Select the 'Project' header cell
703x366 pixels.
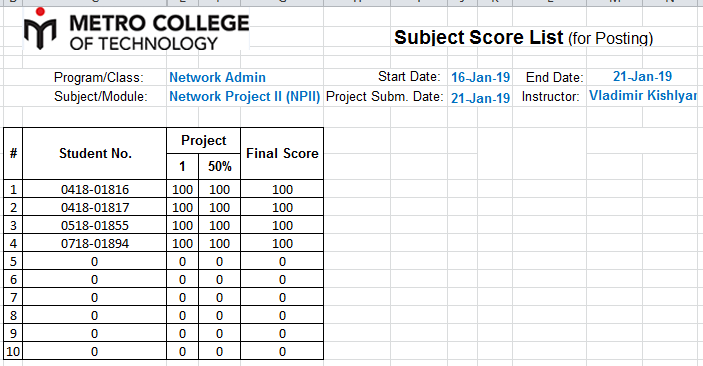coord(204,140)
